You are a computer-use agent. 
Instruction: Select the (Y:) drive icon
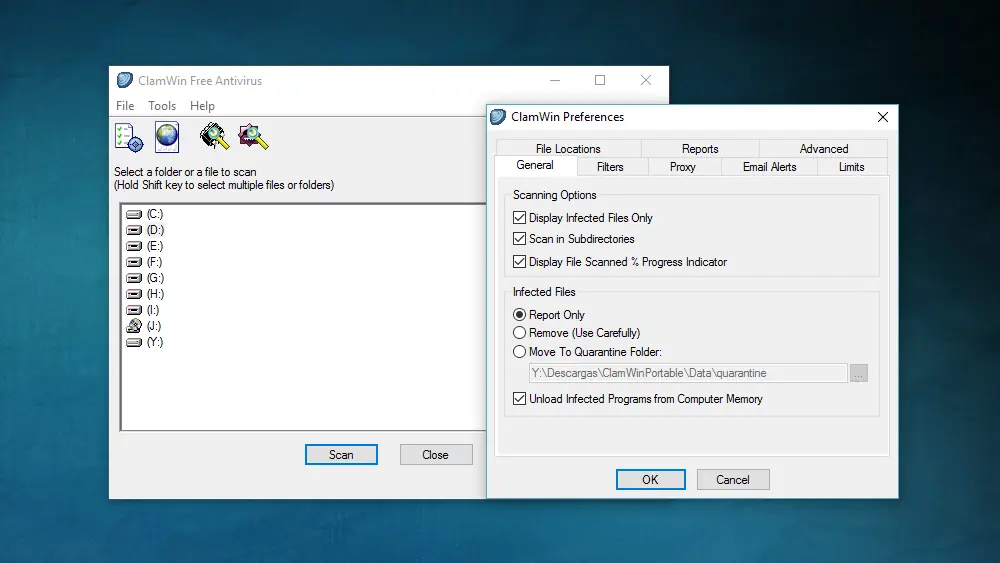pyautogui.click(x=134, y=342)
